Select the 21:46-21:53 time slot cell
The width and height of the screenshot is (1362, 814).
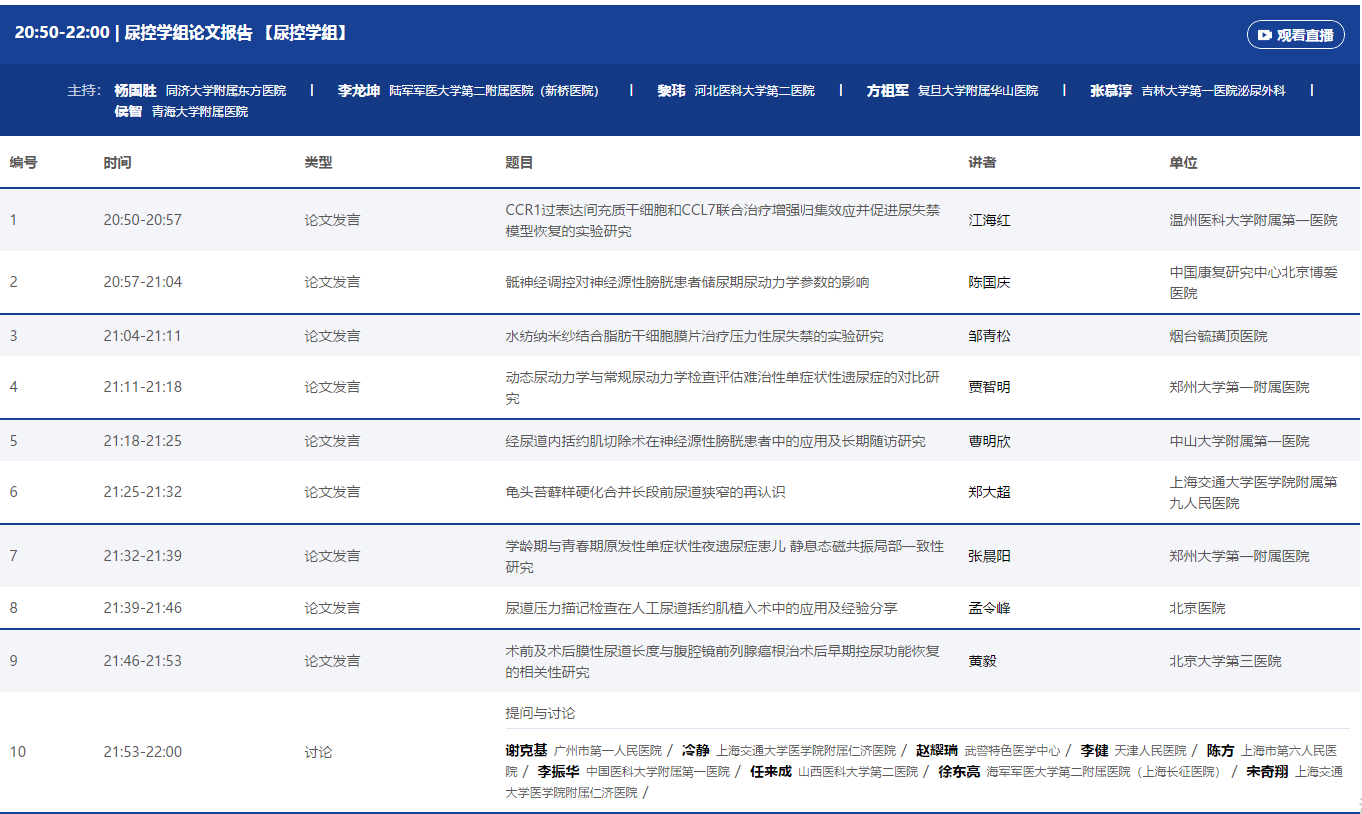coord(142,661)
